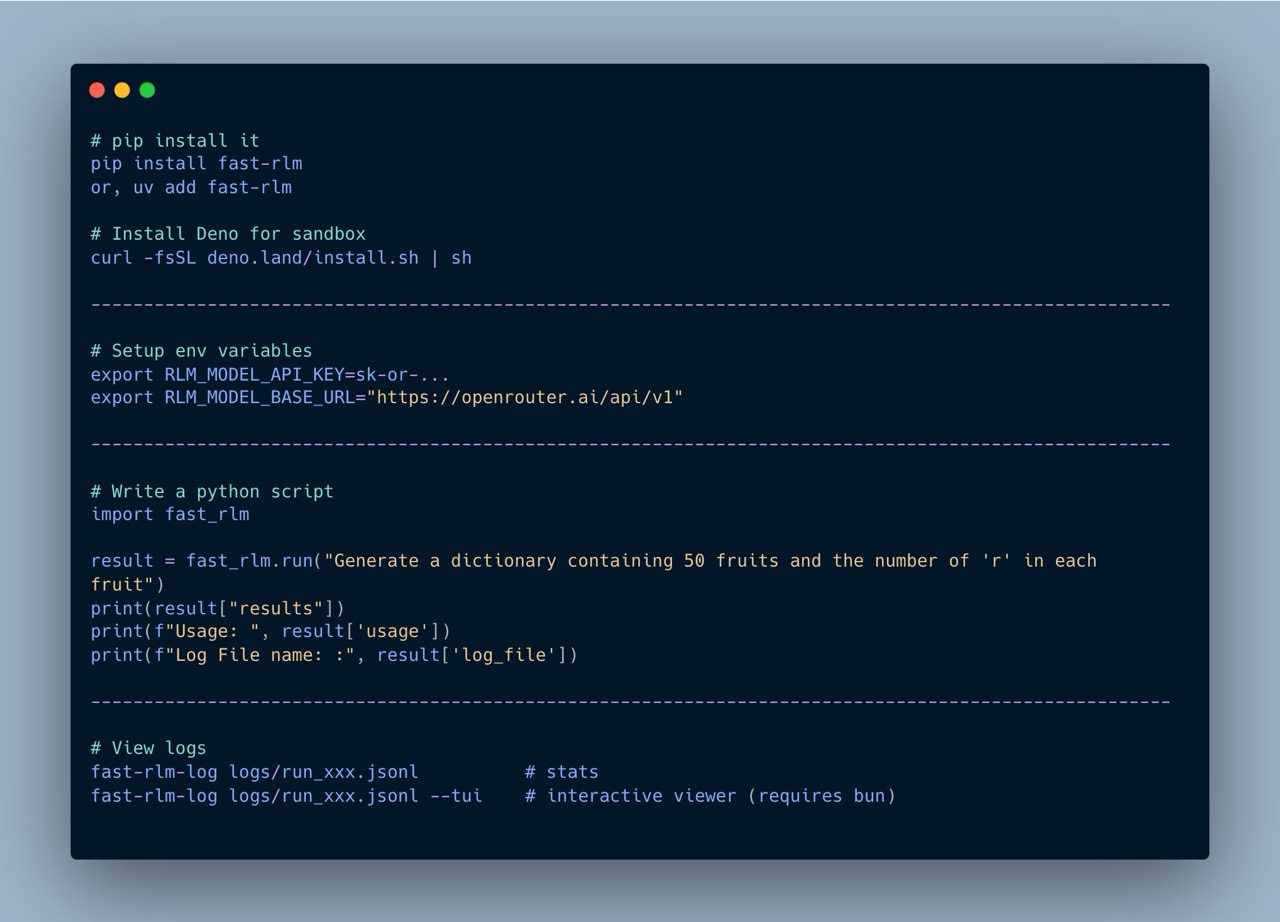
Task: Click the 'Log File name' print statement
Action: click(x=334, y=655)
